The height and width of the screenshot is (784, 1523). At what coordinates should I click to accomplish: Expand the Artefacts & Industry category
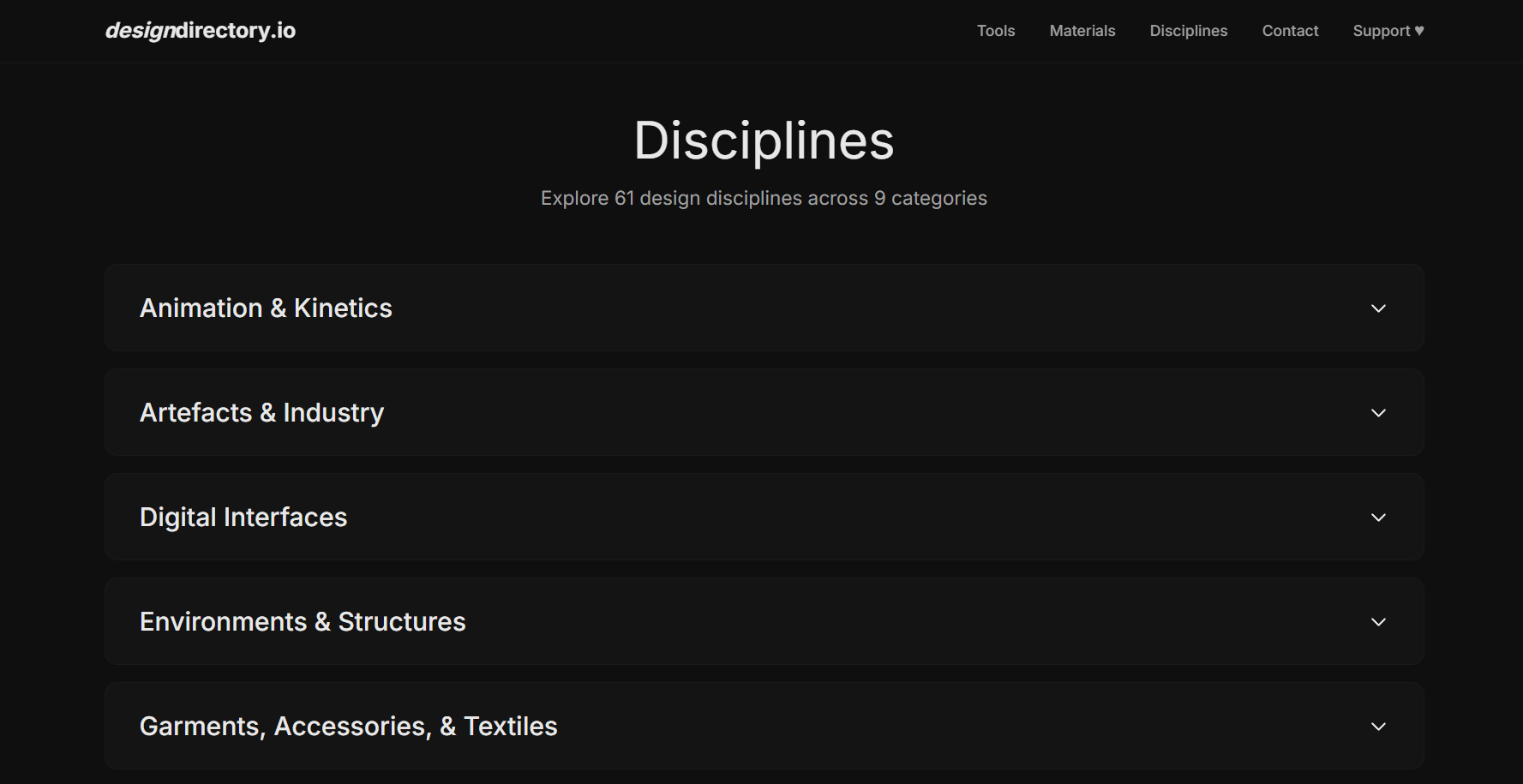pyautogui.click(x=763, y=412)
